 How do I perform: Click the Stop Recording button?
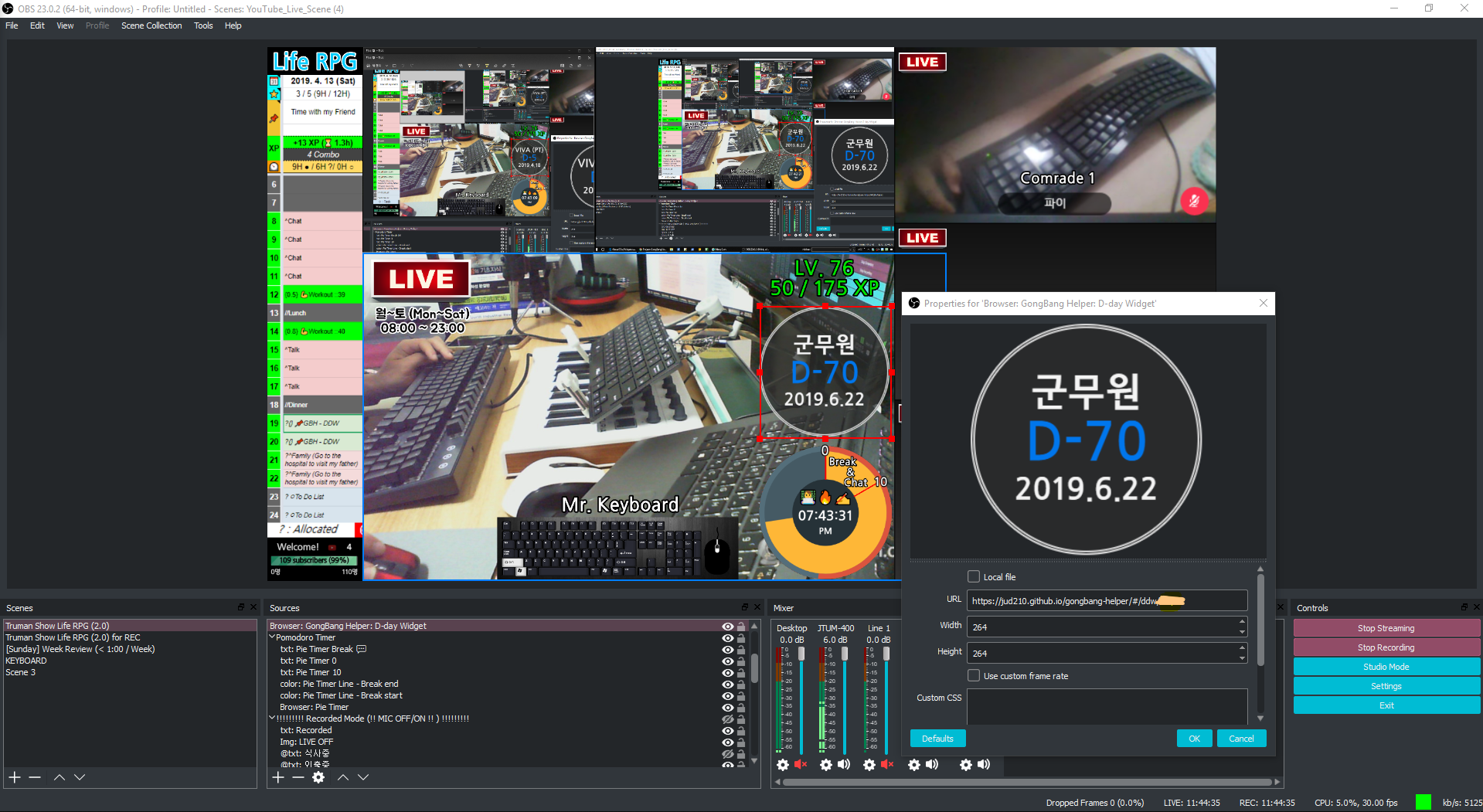(1386, 647)
